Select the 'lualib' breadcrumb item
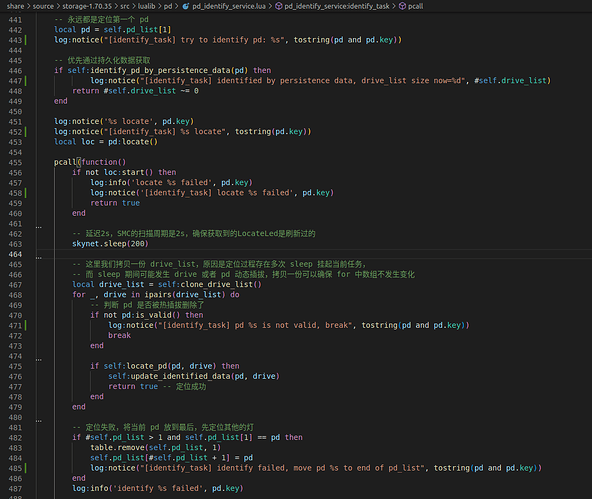This screenshot has width=592, height=499. 146,6
